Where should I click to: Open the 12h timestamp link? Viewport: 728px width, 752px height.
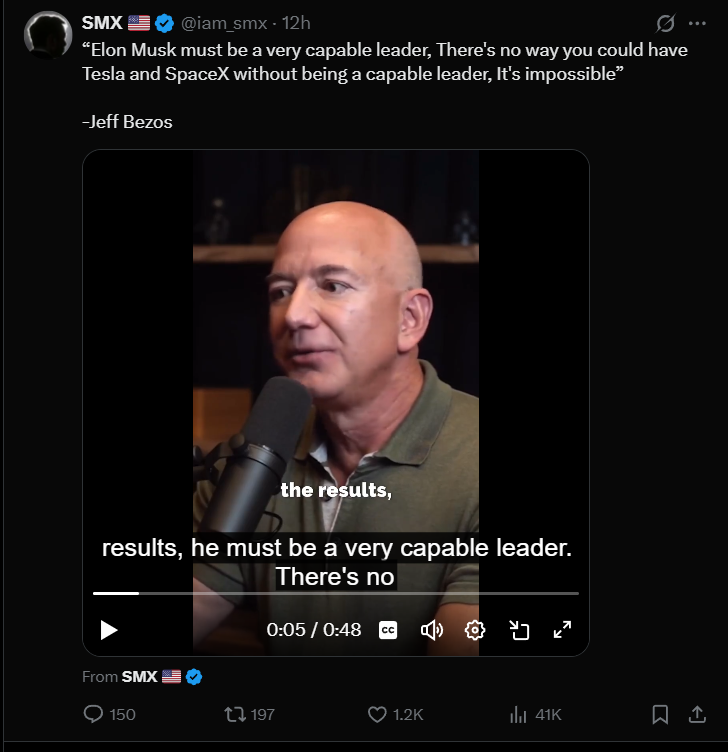297,23
